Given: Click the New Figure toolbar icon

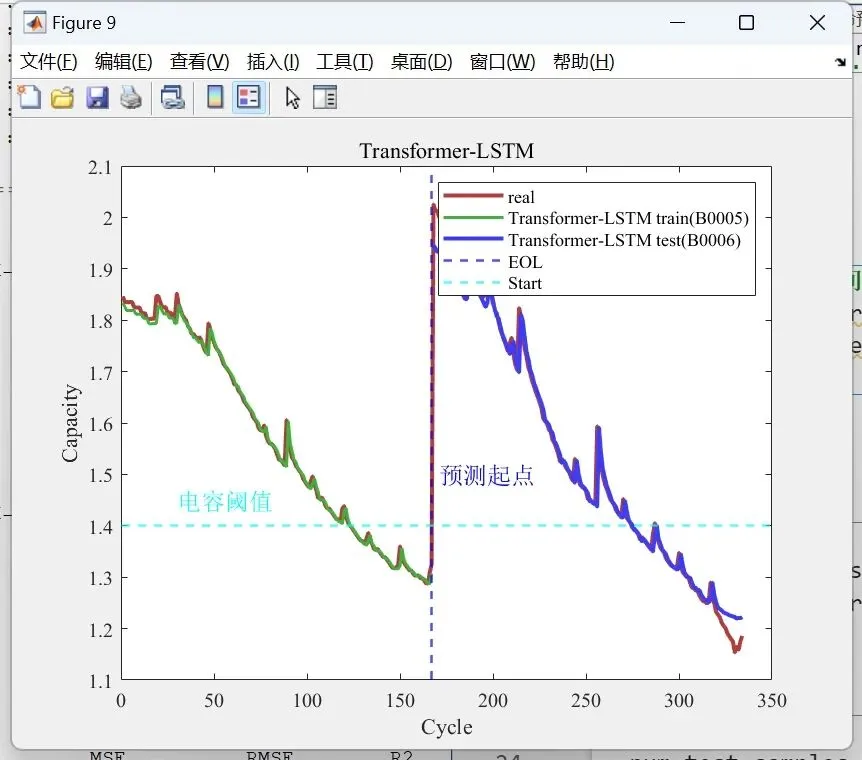Looking at the screenshot, I should pyautogui.click(x=29, y=97).
